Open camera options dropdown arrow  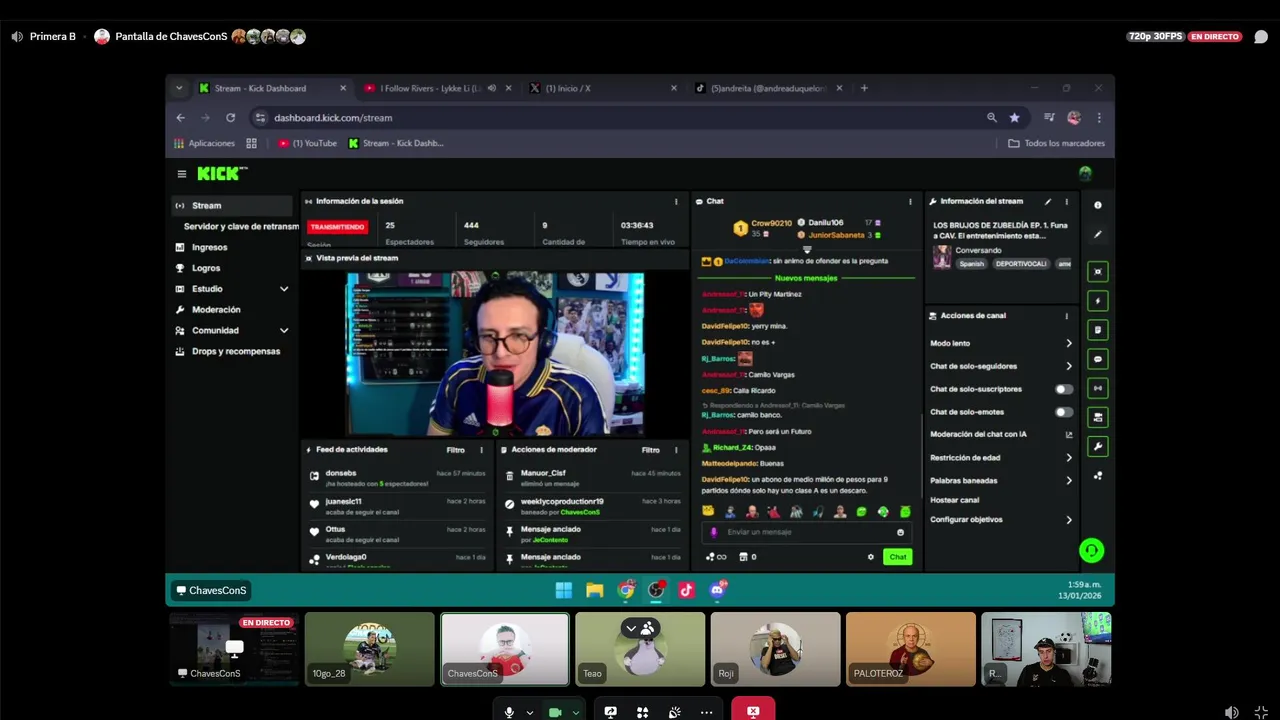575,713
